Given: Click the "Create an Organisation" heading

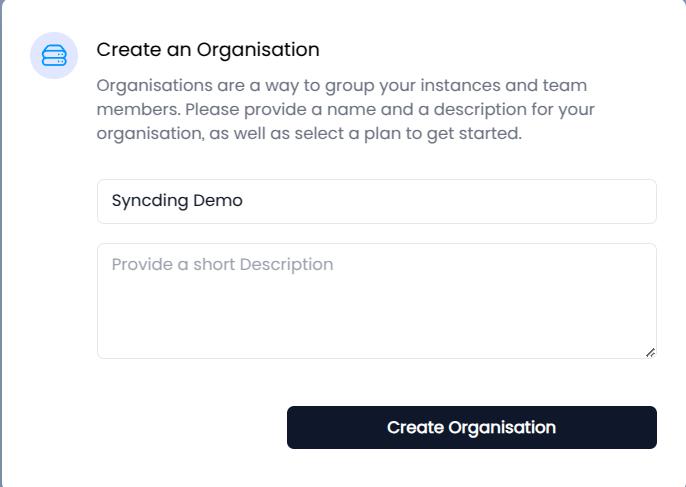Looking at the screenshot, I should point(208,50).
